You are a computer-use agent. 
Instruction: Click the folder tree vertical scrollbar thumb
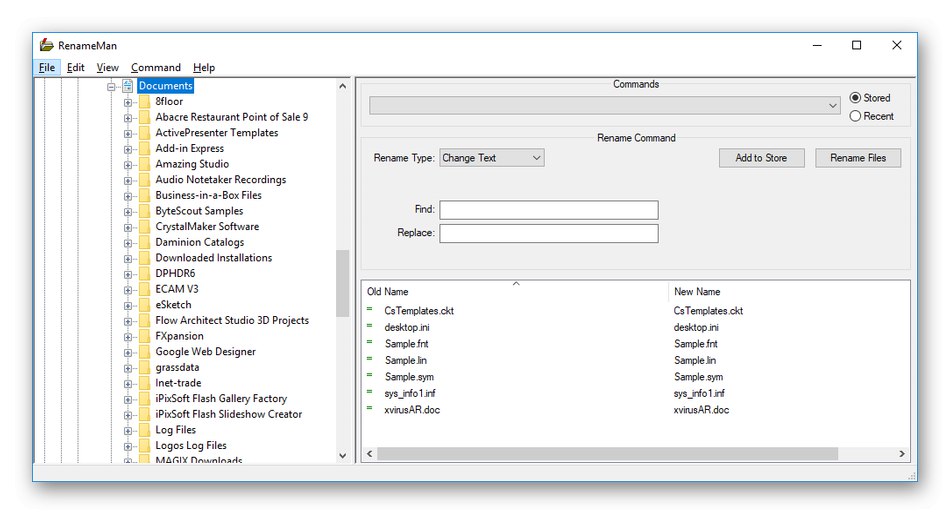tap(343, 284)
